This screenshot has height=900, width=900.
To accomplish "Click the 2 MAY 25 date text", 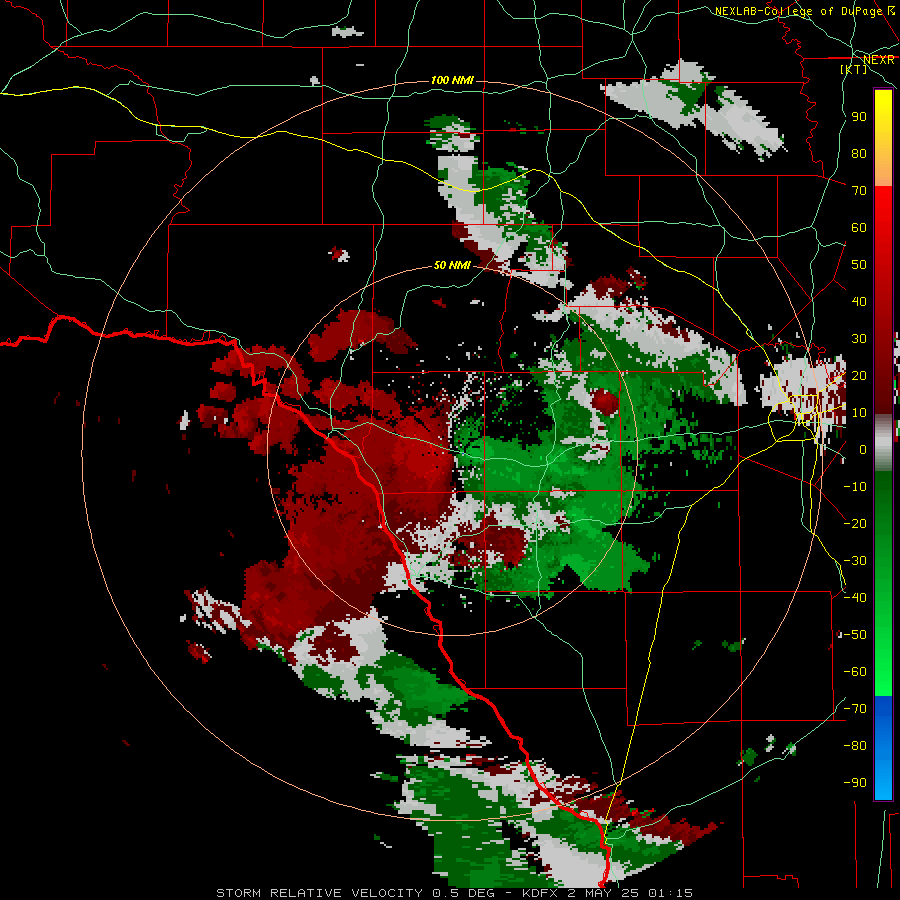I will 605,893.
